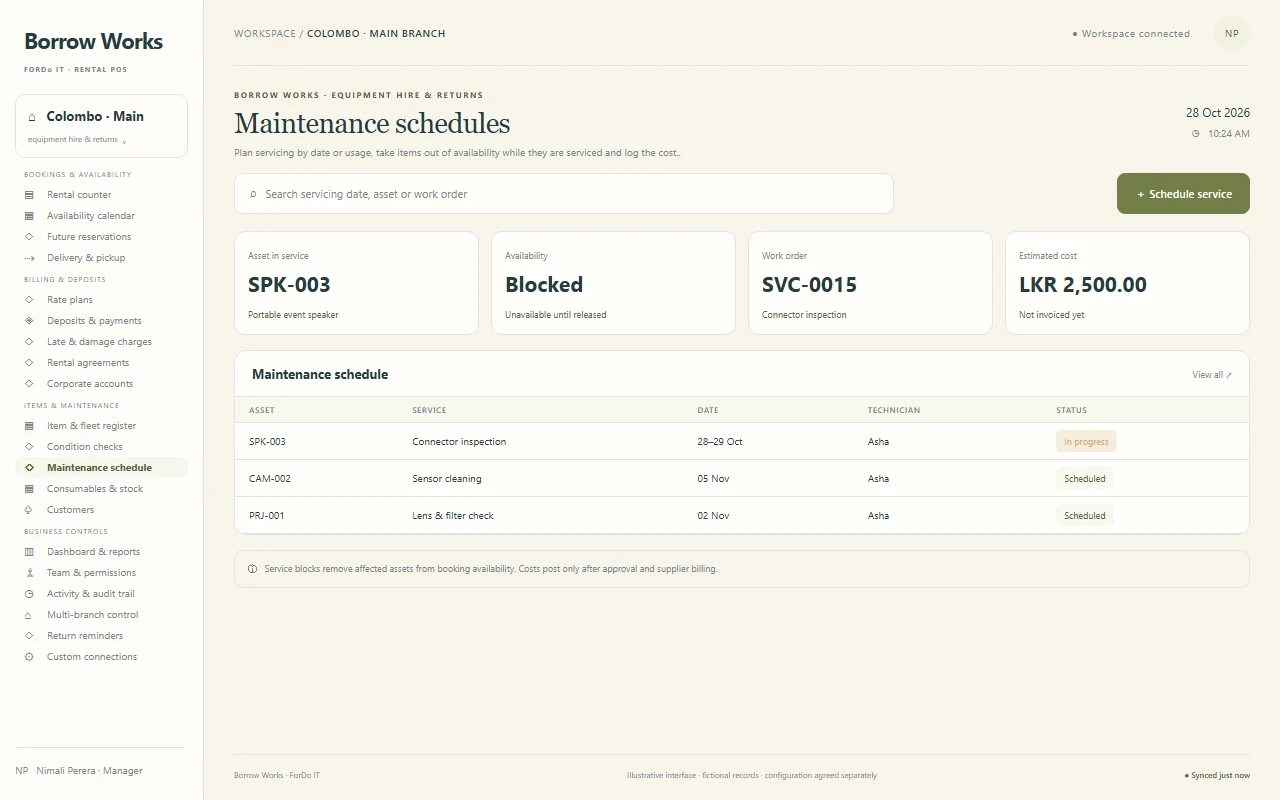Click the Consumables & stock icon

pyautogui.click(x=29, y=489)
